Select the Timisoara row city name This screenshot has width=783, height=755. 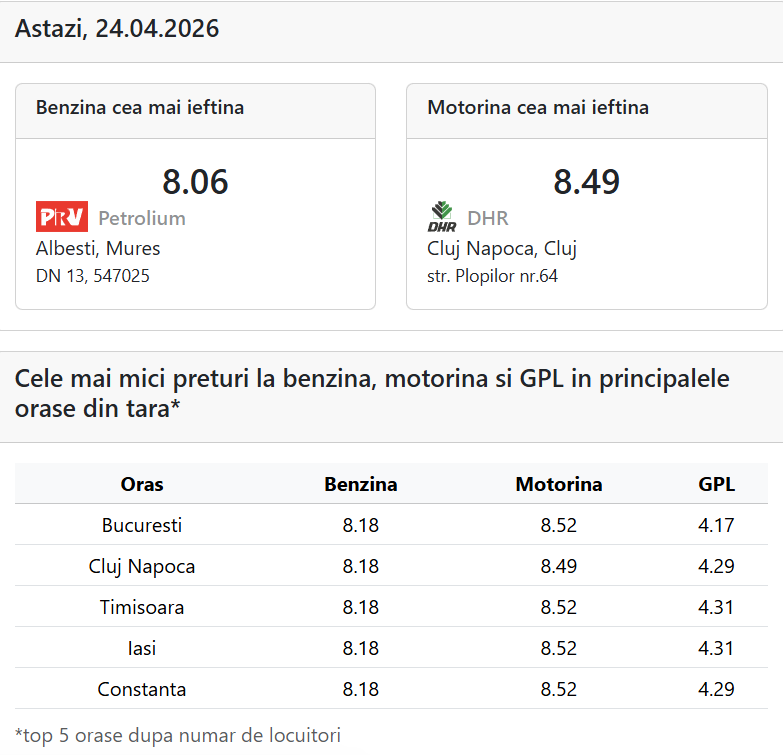point(142,607)
